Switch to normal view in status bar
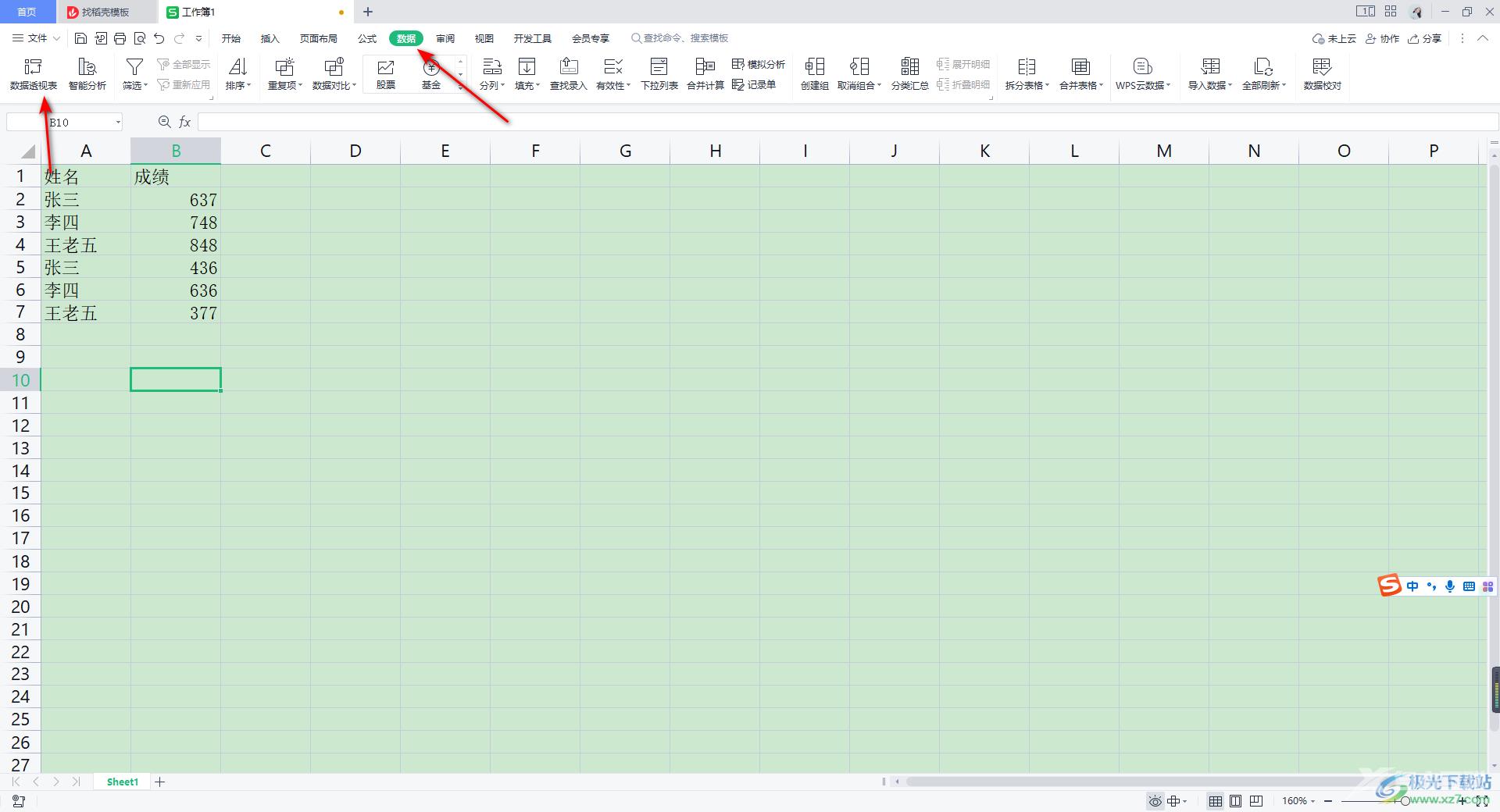Screen dimensions: 1500x812 [1216, 801]
